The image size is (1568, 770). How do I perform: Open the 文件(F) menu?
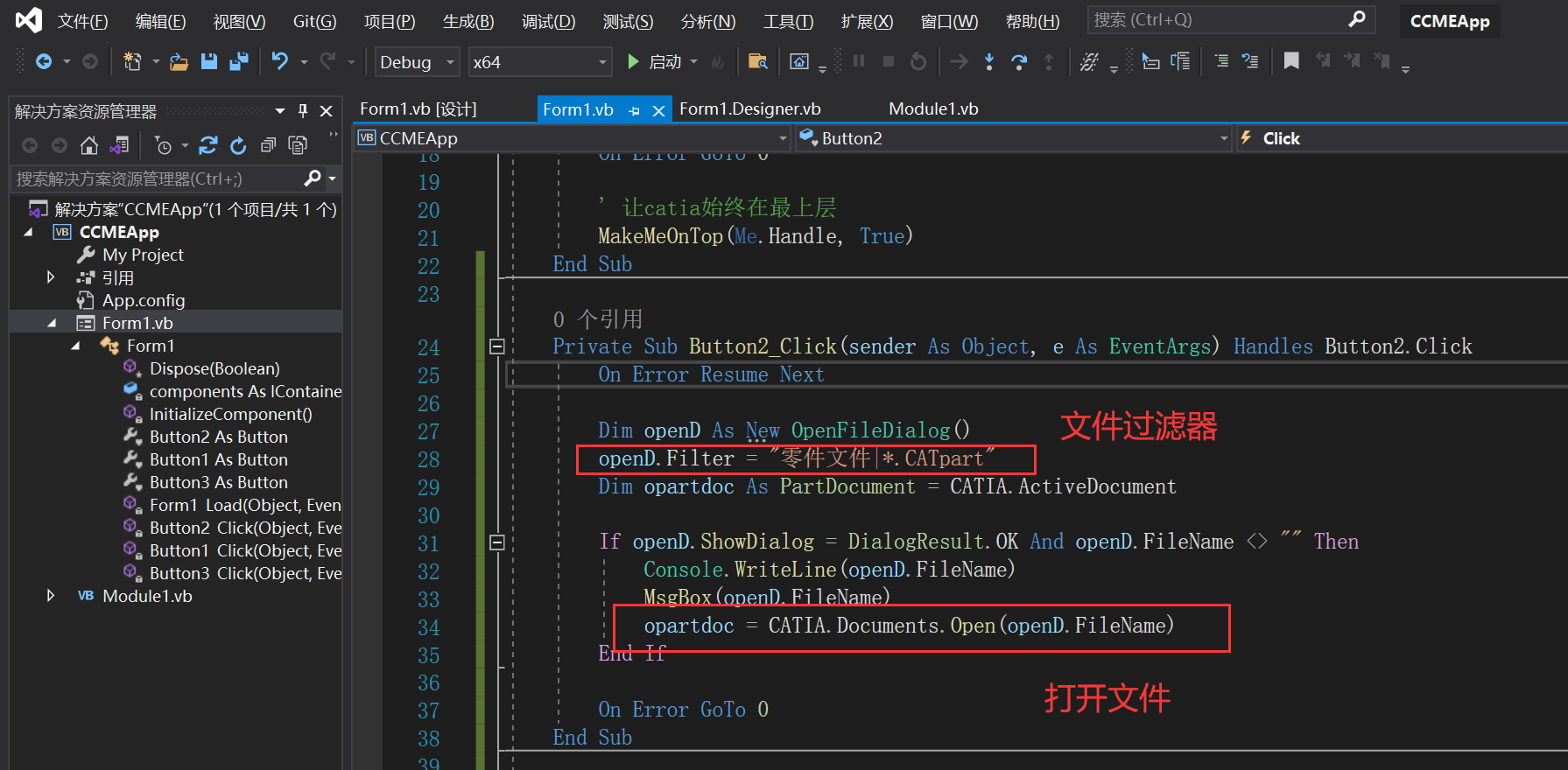(x=82, y=21)
